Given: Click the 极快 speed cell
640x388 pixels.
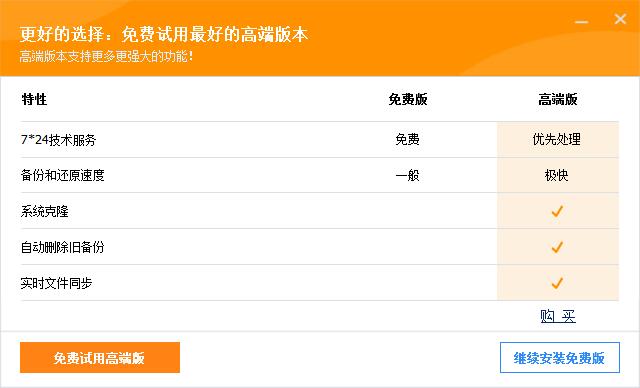Looking at the screenshot, I should pos(556,175).
